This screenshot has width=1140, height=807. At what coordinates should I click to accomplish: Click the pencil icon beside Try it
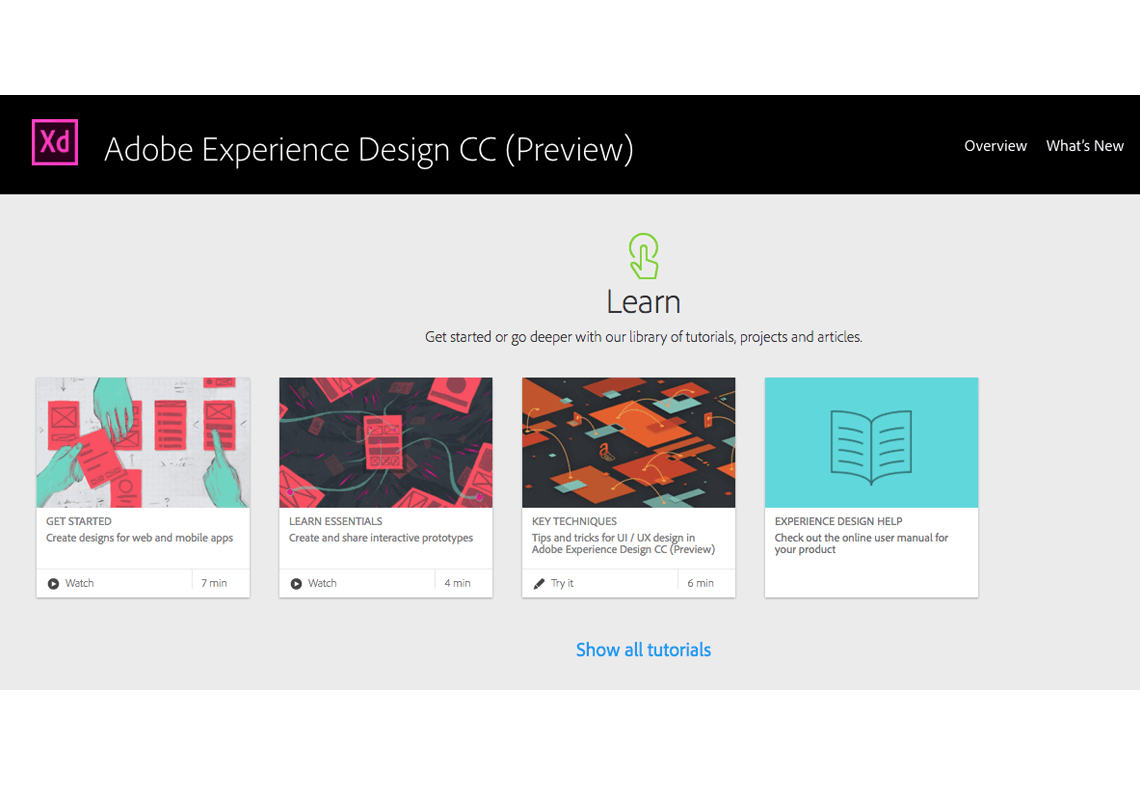pyautogui.click(x=540, y=582)
